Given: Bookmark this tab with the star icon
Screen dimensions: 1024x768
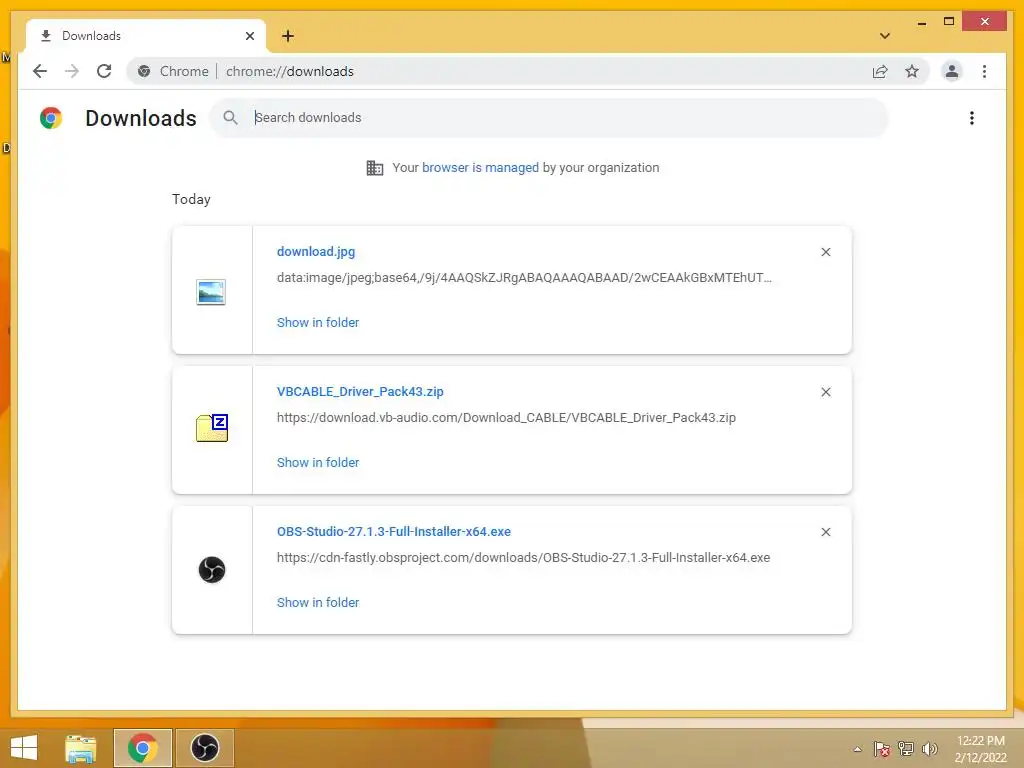Looking at the screenshot, I should click(x=912, y=71).
